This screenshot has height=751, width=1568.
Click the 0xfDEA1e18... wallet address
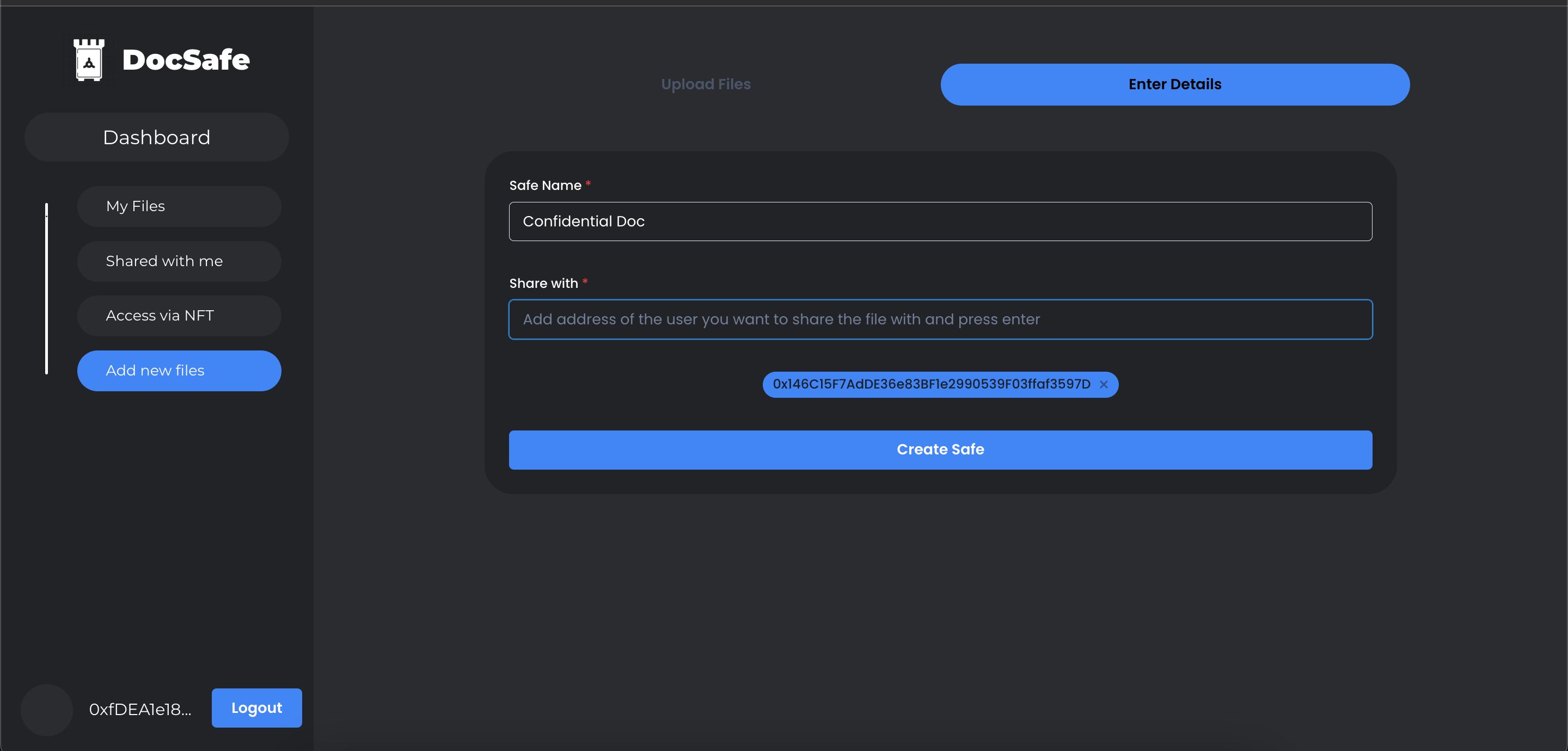coord(140,710)
